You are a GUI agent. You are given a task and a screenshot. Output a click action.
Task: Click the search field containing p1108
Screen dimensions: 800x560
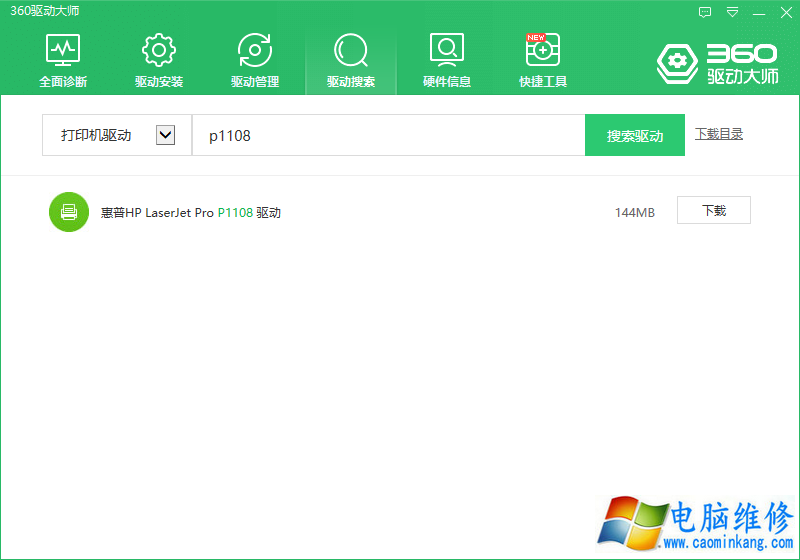[388, 135]
